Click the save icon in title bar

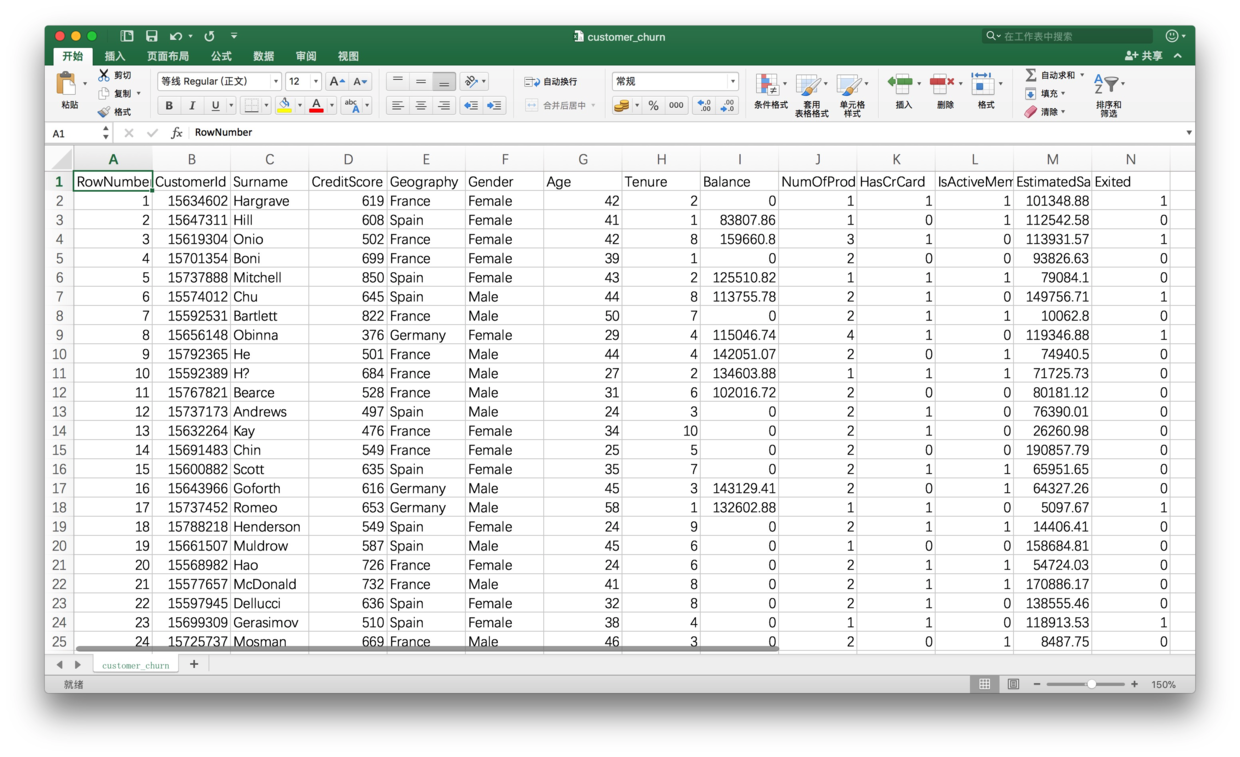pyautogui.click(x=151, y=36)
